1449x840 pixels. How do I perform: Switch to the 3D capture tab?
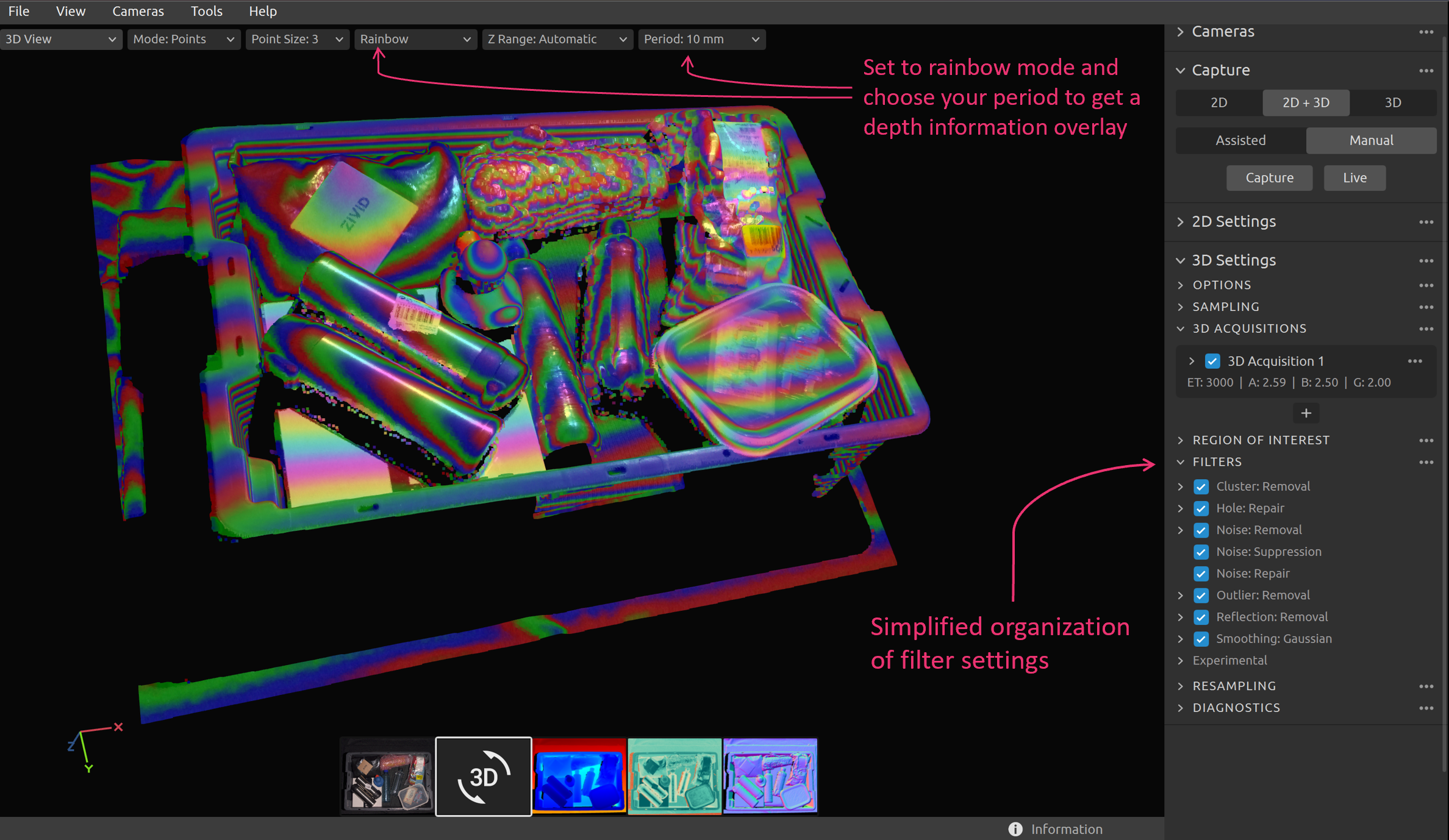pyautogui.click(x=1394, y=102)
